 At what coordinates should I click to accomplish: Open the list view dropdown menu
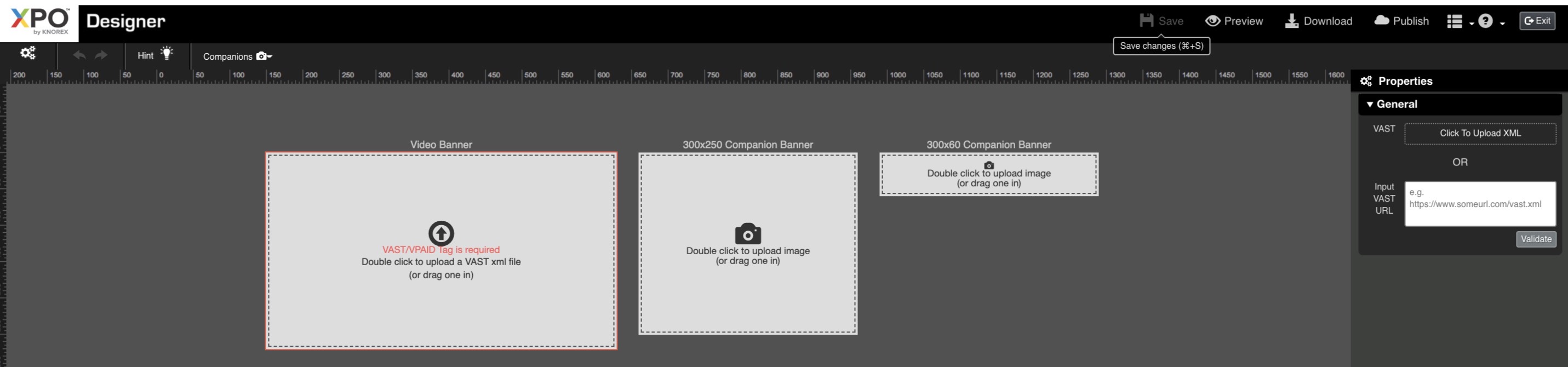(1459, 22)
